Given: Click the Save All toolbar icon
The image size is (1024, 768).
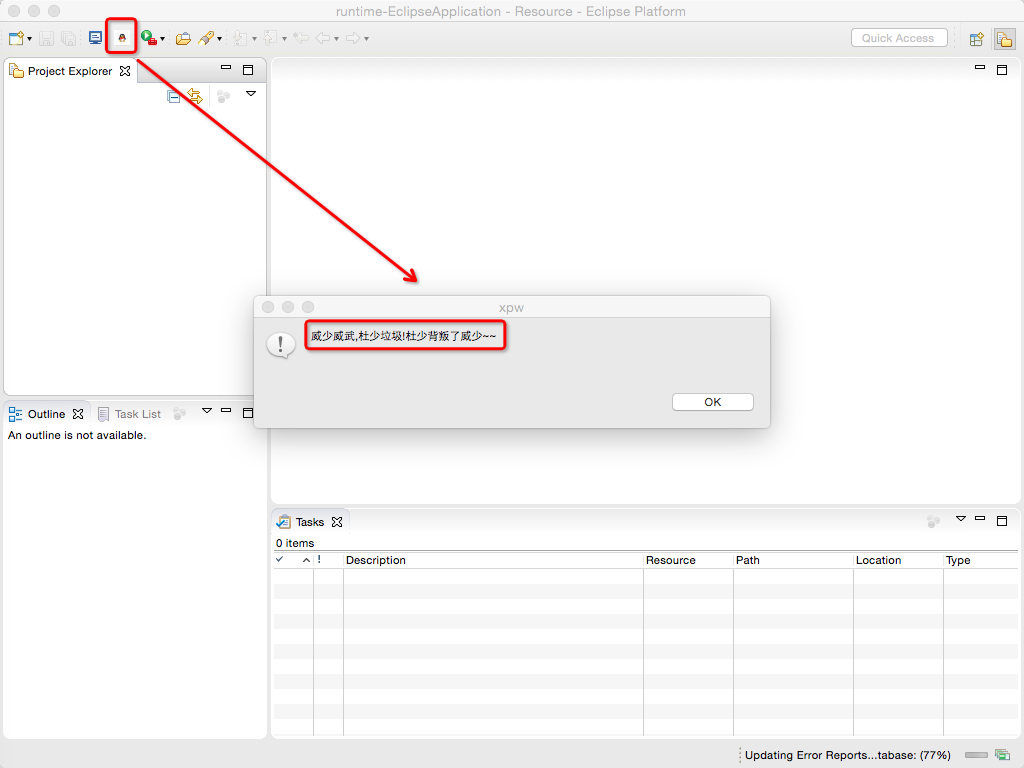Looking at the screenshot, I should [68, 39].
